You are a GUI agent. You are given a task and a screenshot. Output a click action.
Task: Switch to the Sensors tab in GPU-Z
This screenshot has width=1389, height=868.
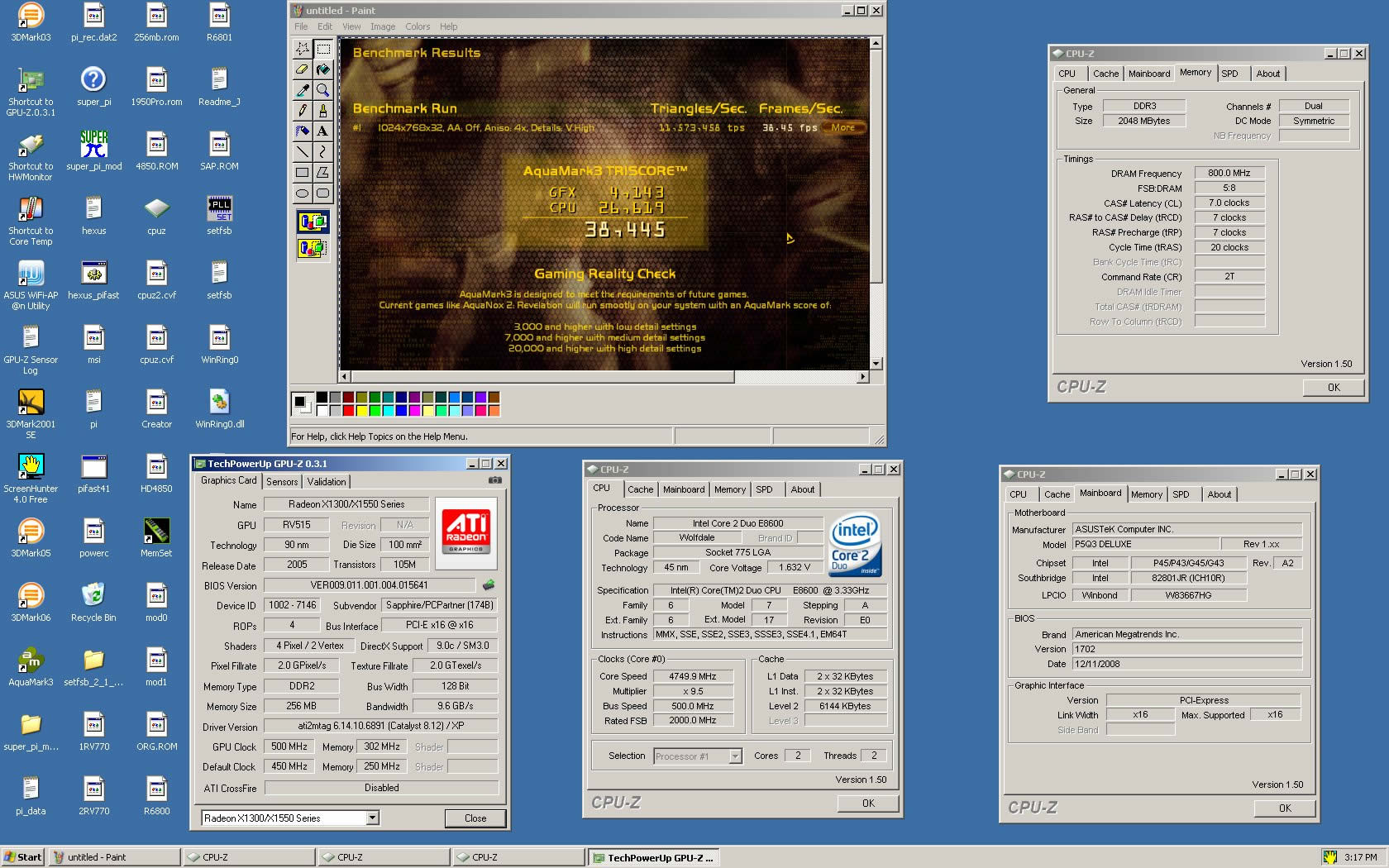click(282, 482)
